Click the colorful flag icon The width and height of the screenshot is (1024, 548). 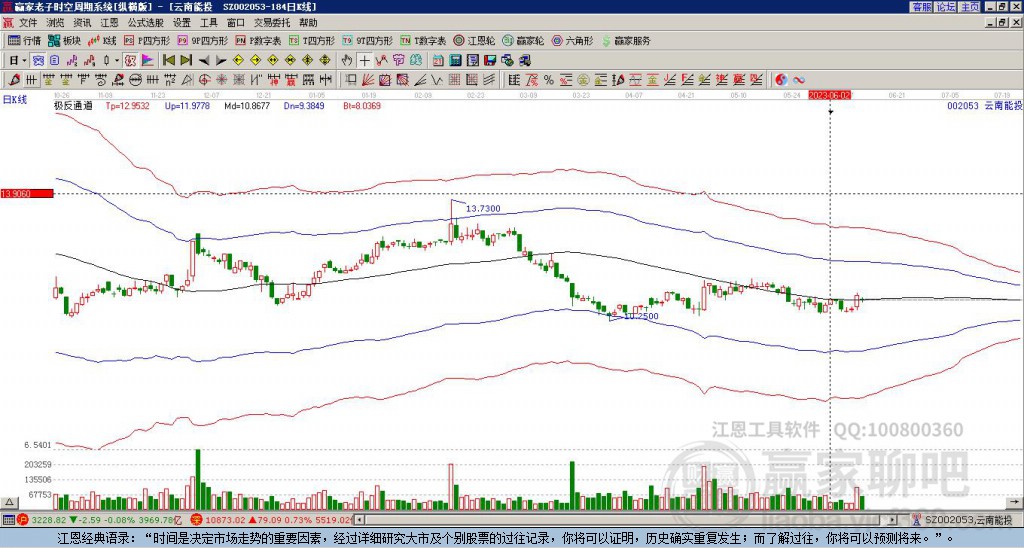click(148, 61)
